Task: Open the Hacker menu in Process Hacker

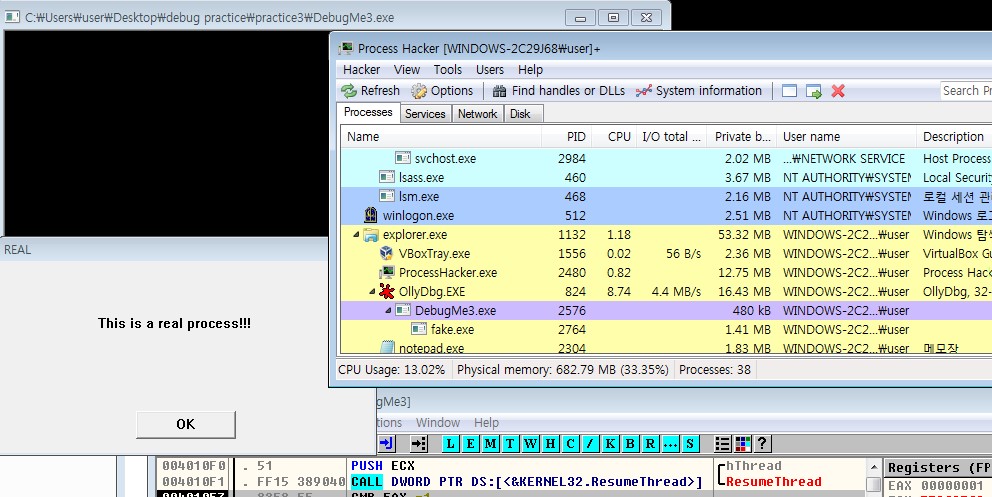Action: click(x=361, y=70)
